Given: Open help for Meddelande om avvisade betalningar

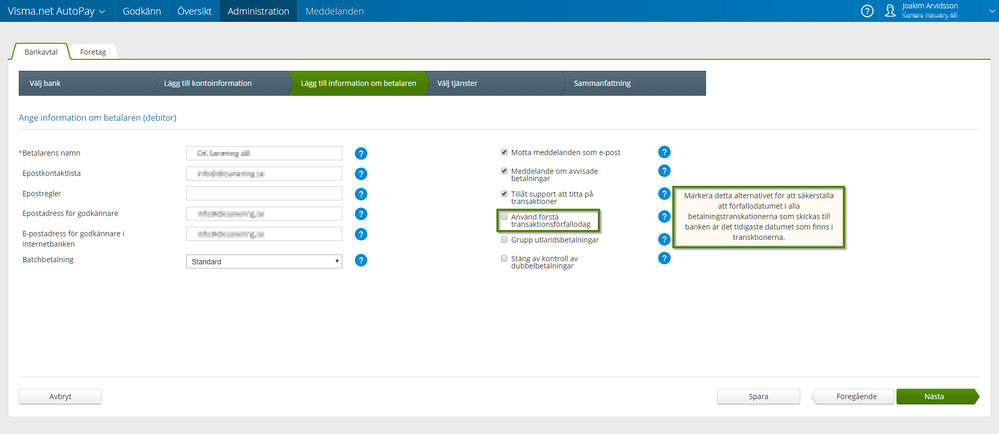Looking at the screenshot, I should coord(665,171).
